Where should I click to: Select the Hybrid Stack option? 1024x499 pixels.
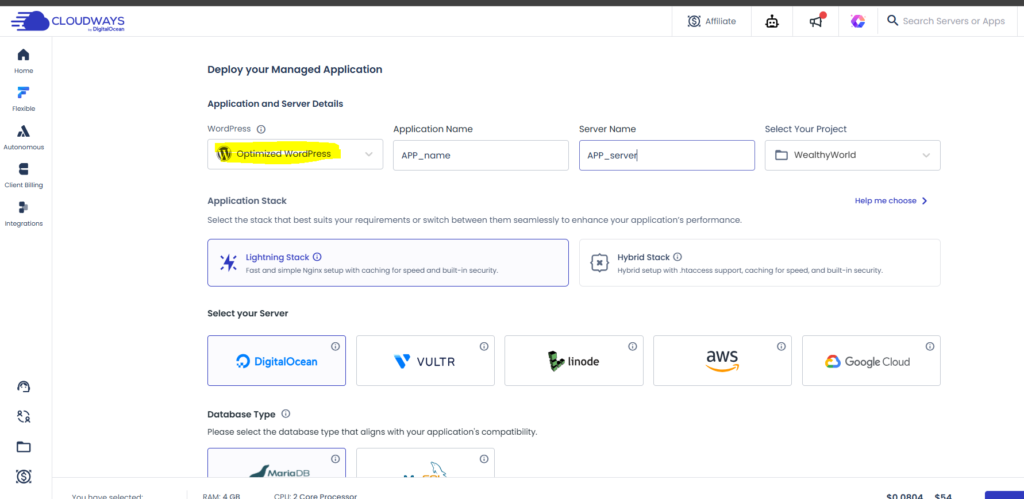(x=759, y=263)
